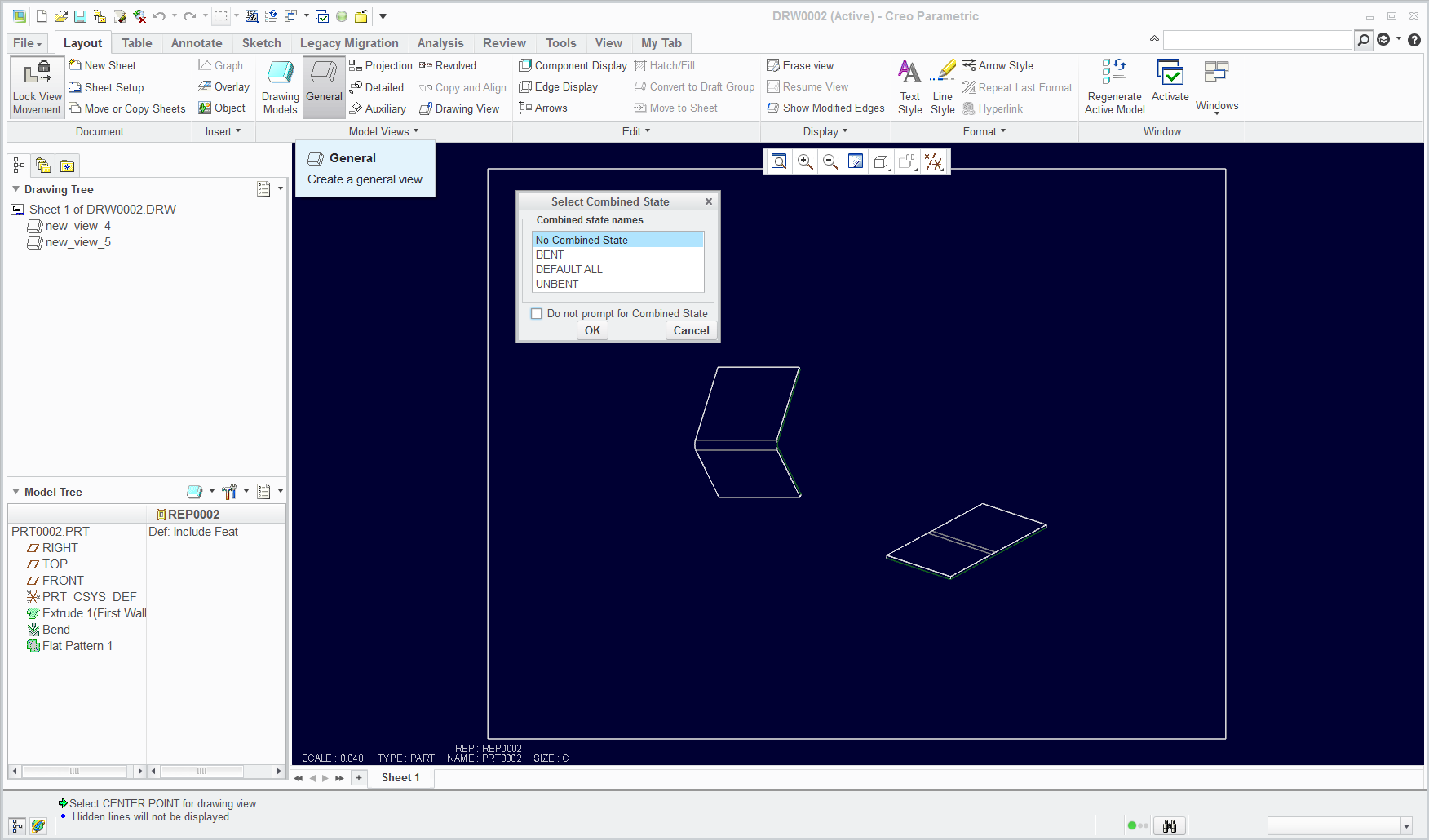Check Do not prompt for Combined State
This screenshot has height=840, width=1429.
pos(536,313)
